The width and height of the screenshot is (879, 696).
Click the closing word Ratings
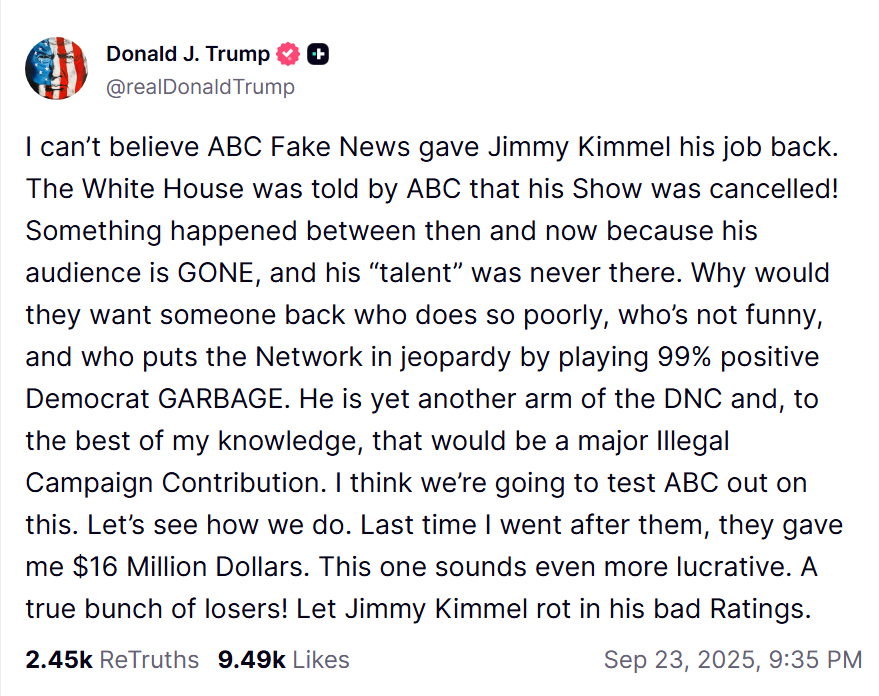pos(760,609)
